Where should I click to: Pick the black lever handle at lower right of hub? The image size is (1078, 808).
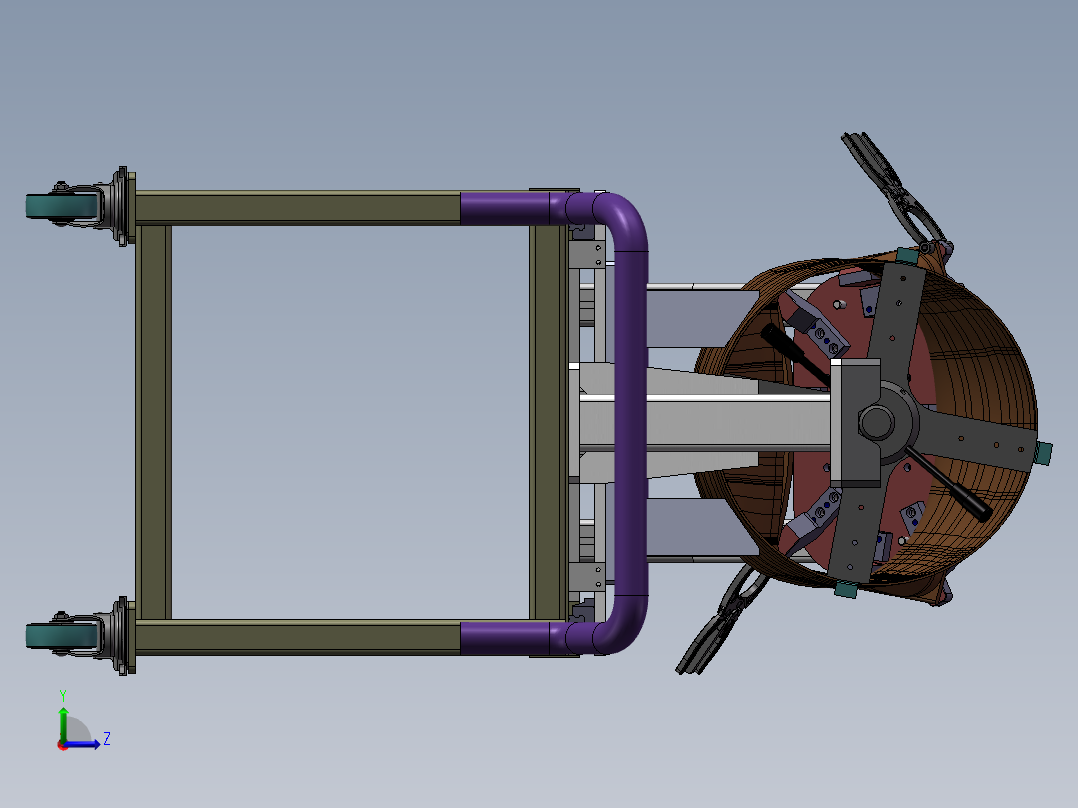coord(948,483)
